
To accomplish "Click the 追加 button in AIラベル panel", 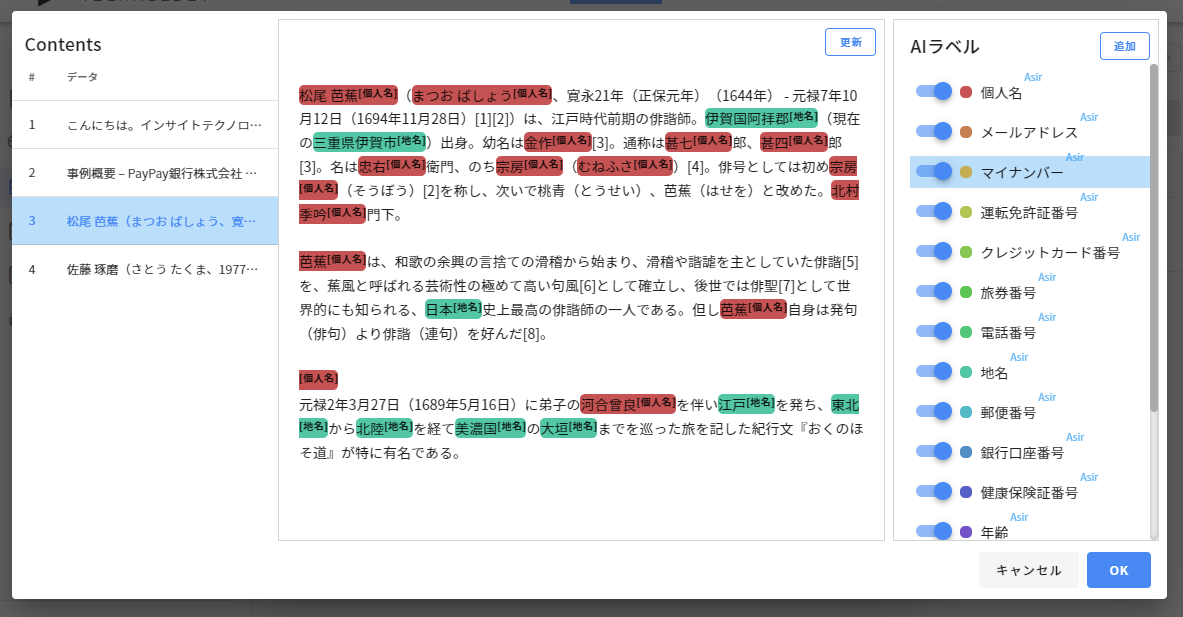I will click(1124, 46).
